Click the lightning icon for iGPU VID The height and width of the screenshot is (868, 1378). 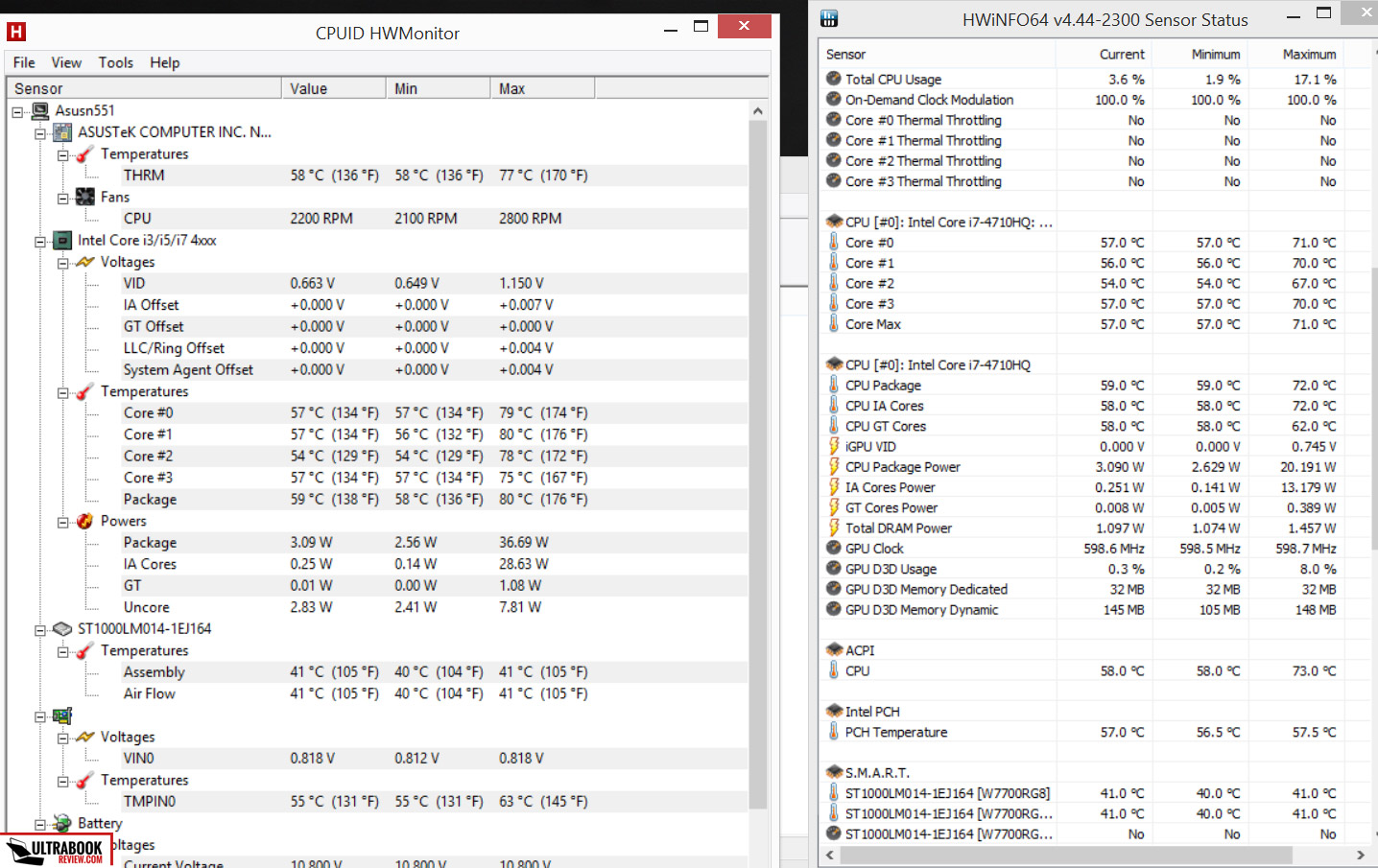coord(834,446)
